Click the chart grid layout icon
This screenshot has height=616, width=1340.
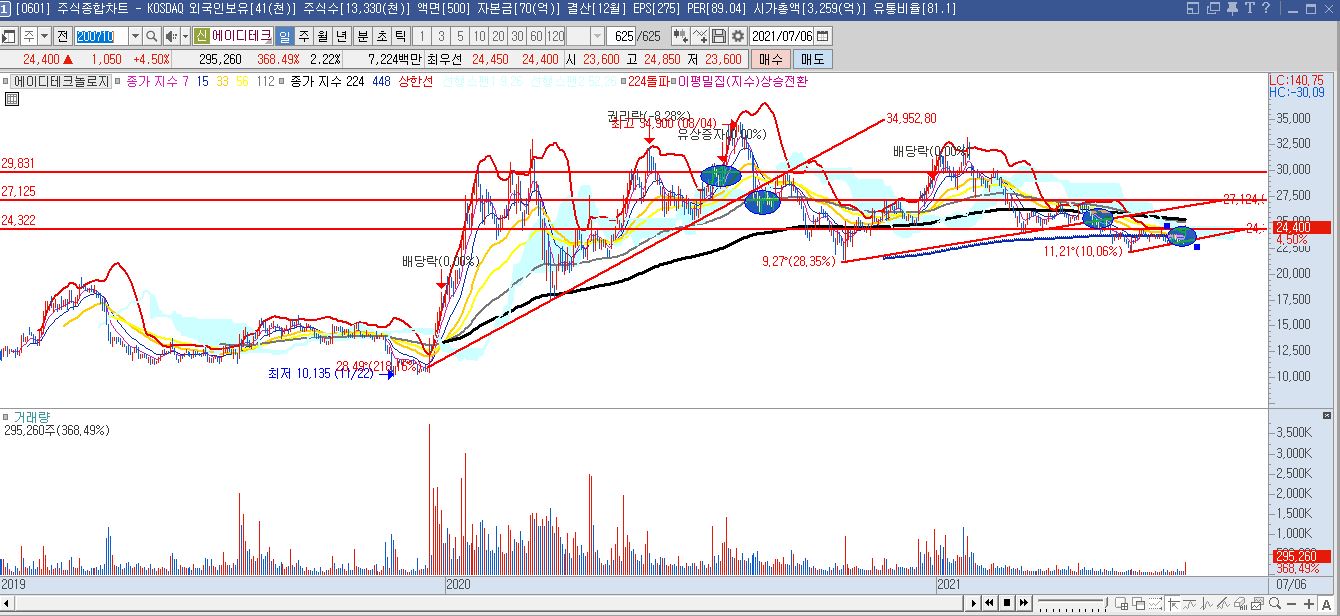(1122, 604)
